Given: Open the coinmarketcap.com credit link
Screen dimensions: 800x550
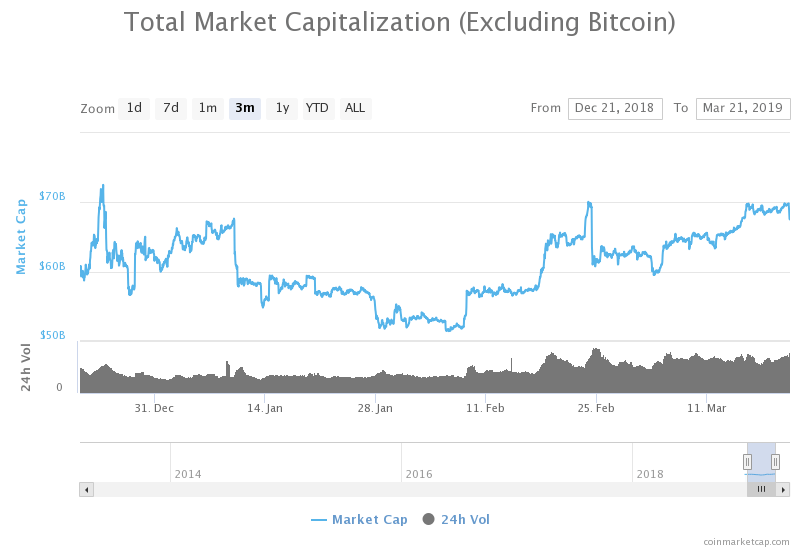Looking at the screenshot, I should (x=746, y=541).
